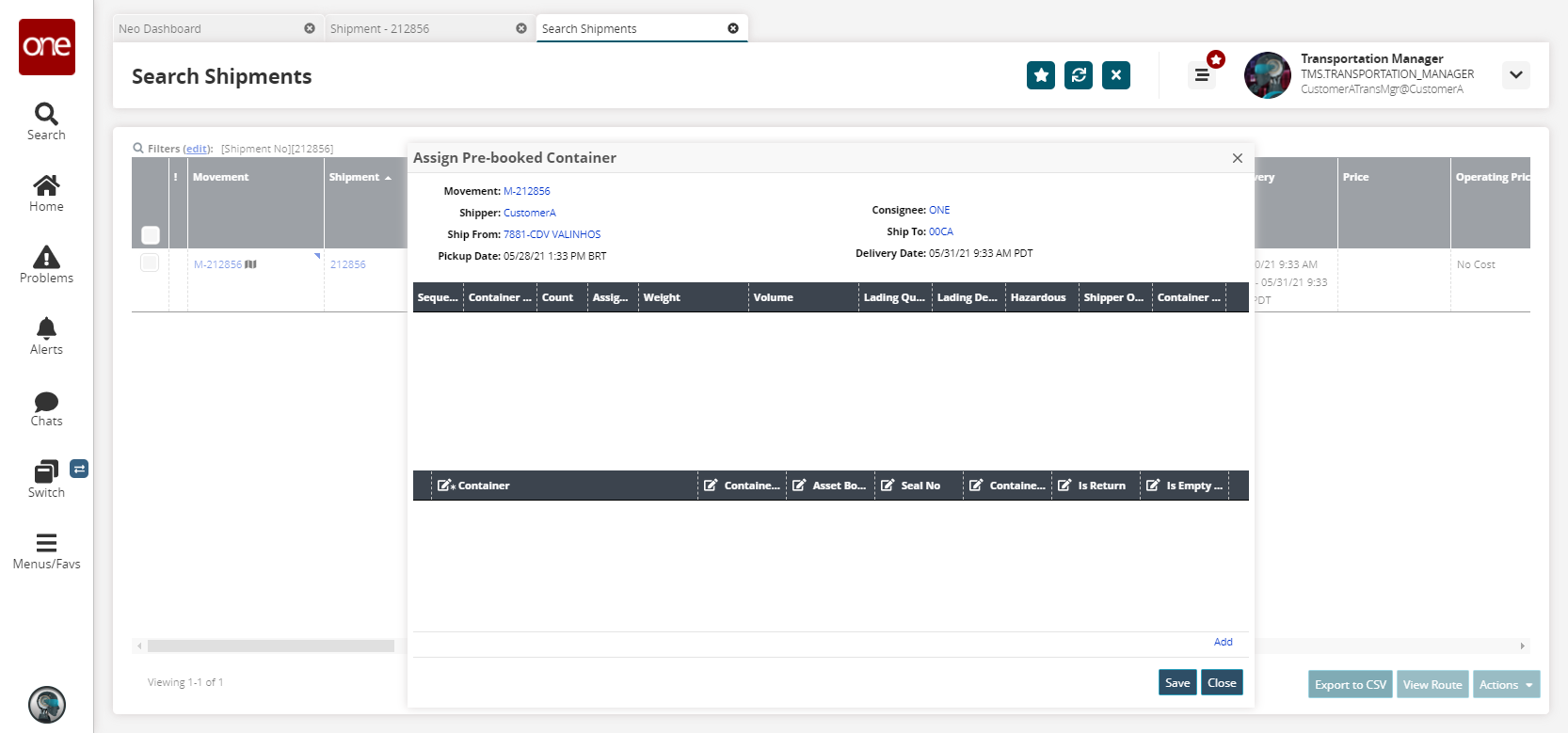
Task: Tick the select-all checkbox in table header
Action: pos(151,234)
